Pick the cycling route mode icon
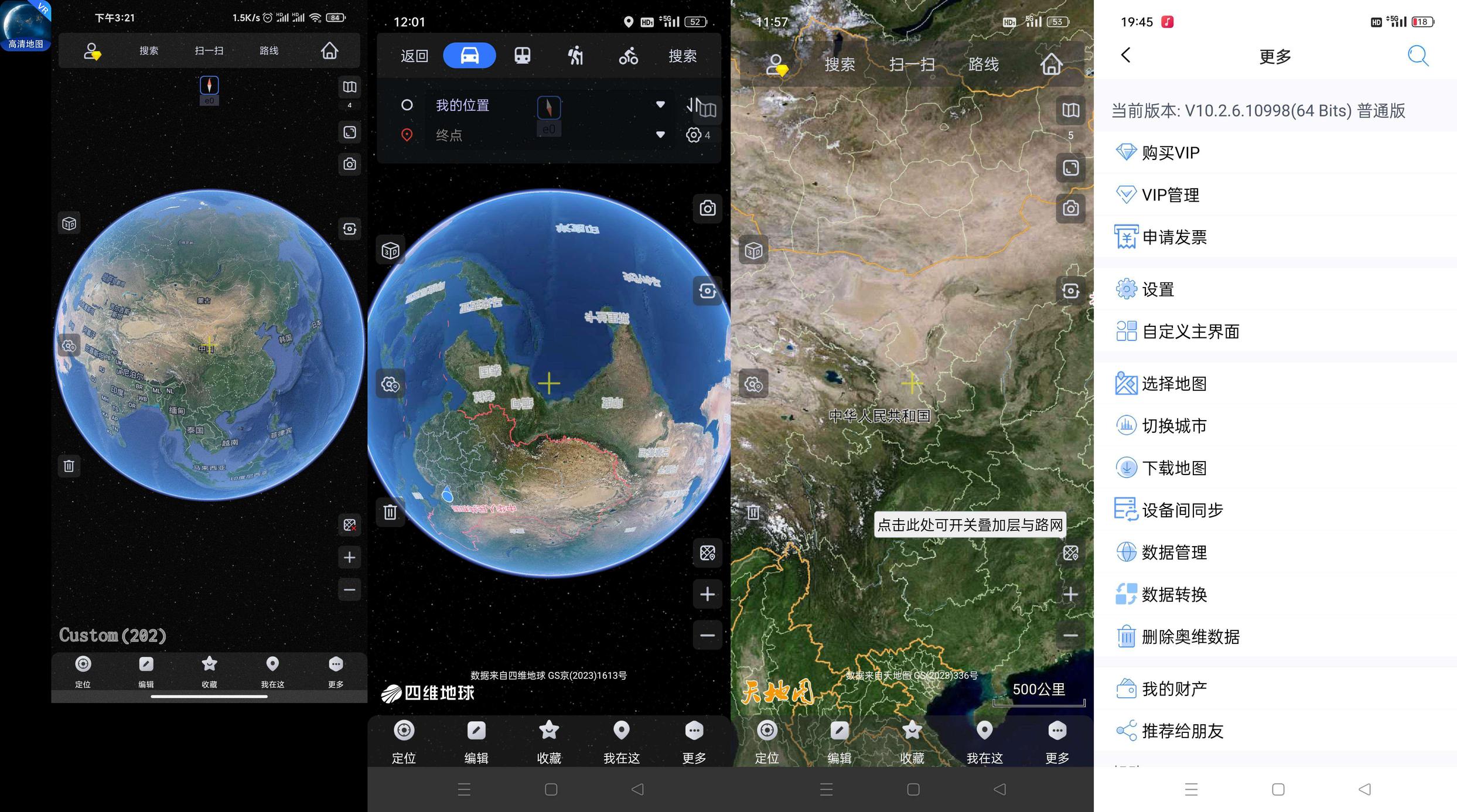1457x812 pixels. coord(628,56)
